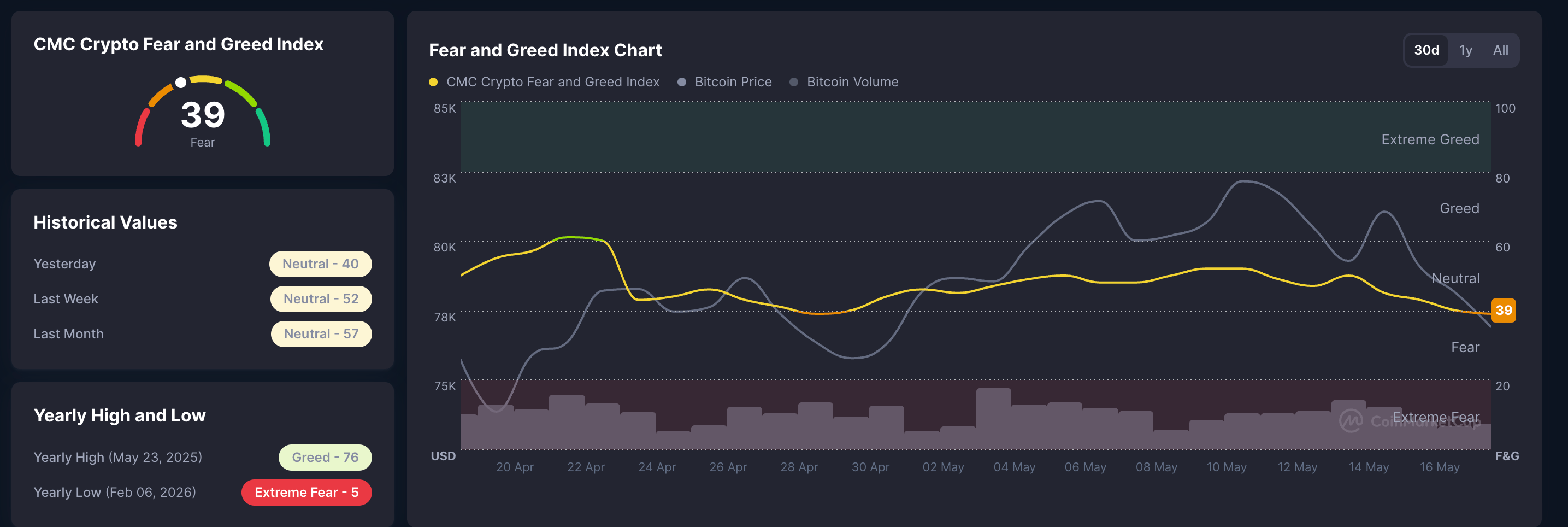
Task: Click the Fear and Greed Index Chart title
Action: (545, 50)
